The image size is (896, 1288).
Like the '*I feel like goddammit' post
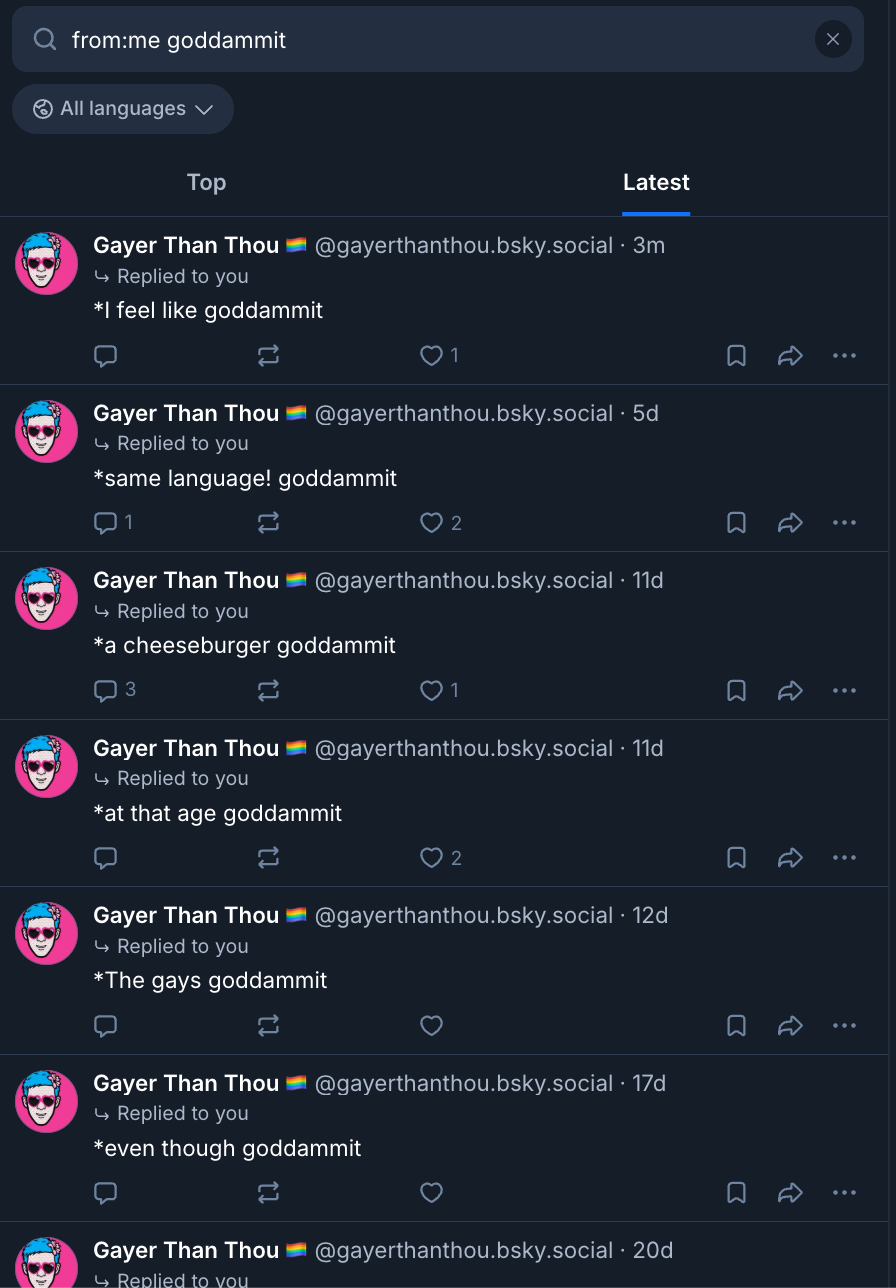(432, 356)
